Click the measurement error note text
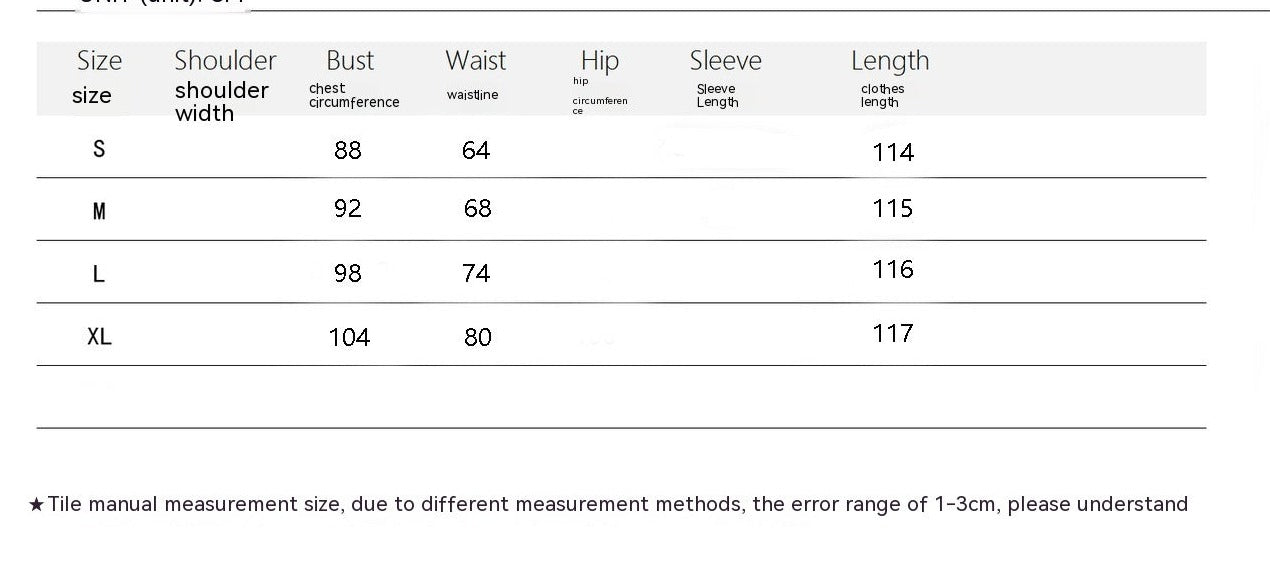 point(609,504)
